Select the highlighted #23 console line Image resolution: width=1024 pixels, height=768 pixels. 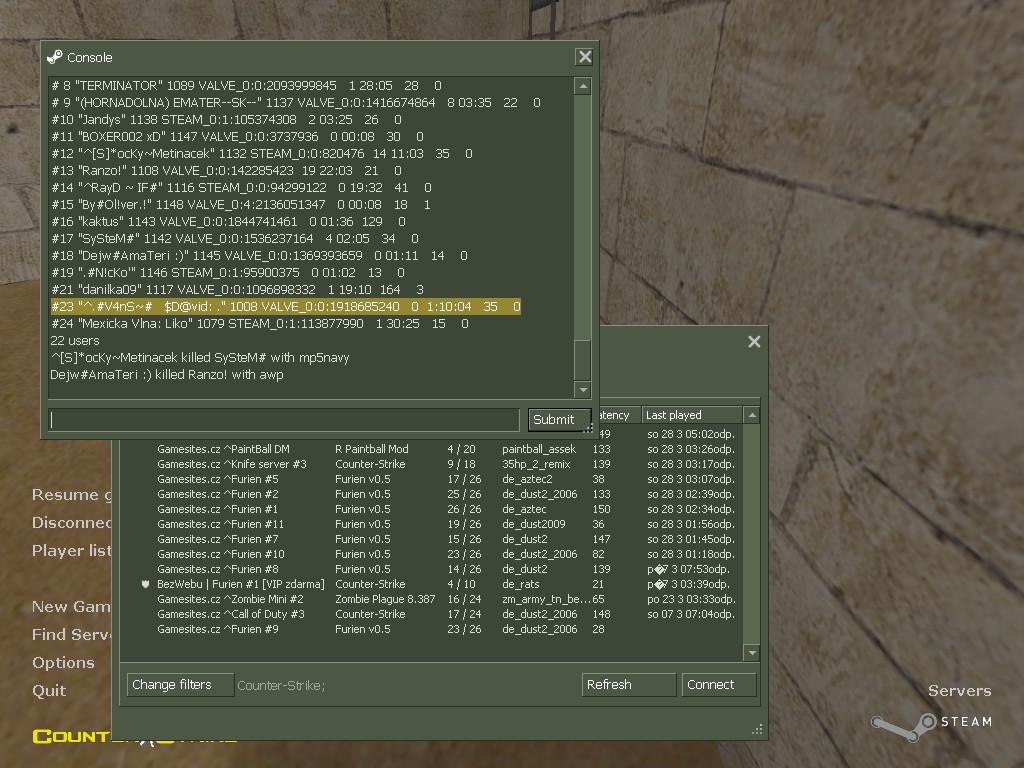[286, 307]
